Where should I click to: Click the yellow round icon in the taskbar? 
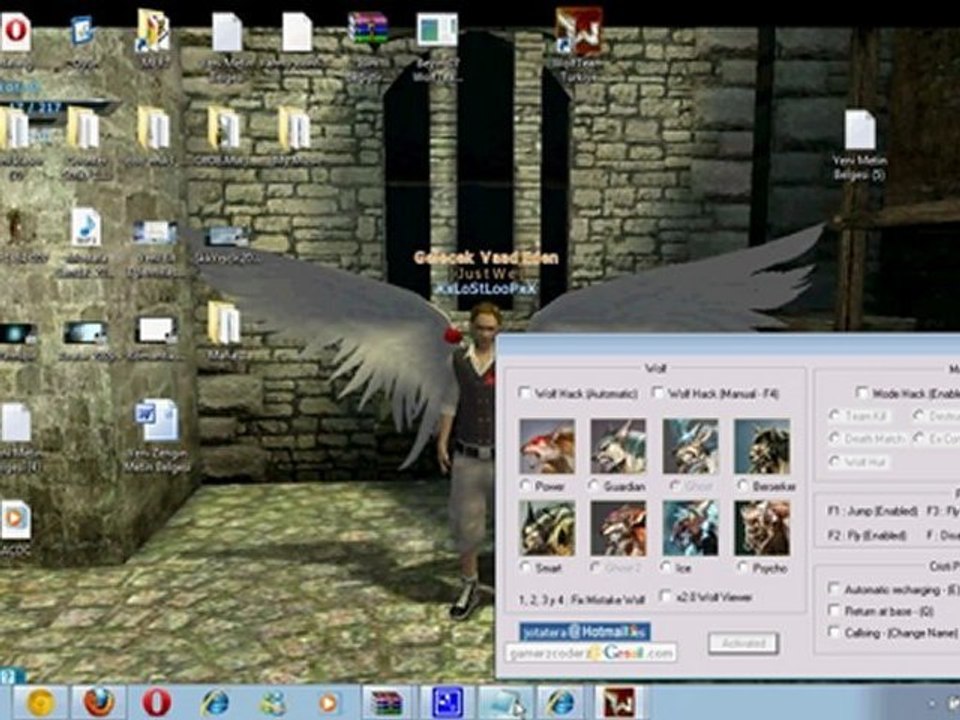40,703
